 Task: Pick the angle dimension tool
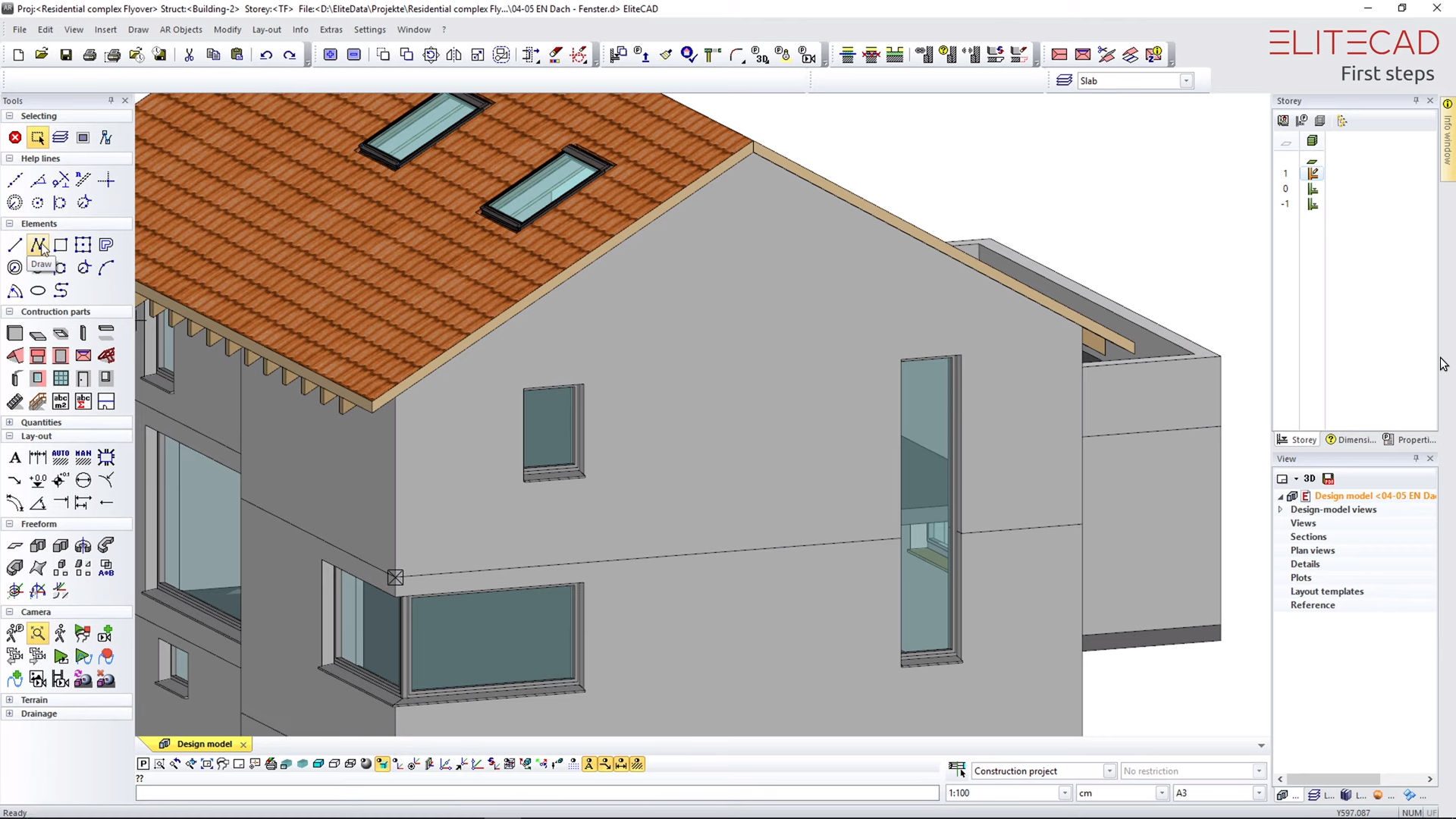click(x=38, y=503)
